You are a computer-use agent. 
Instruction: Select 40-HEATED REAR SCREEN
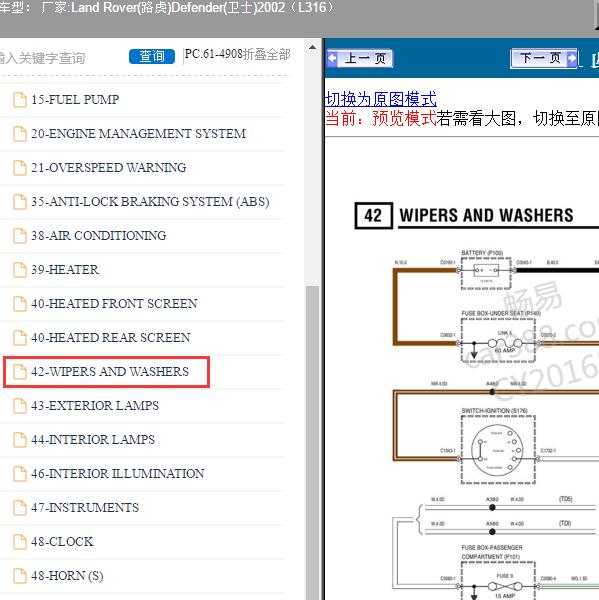[111, 338]
